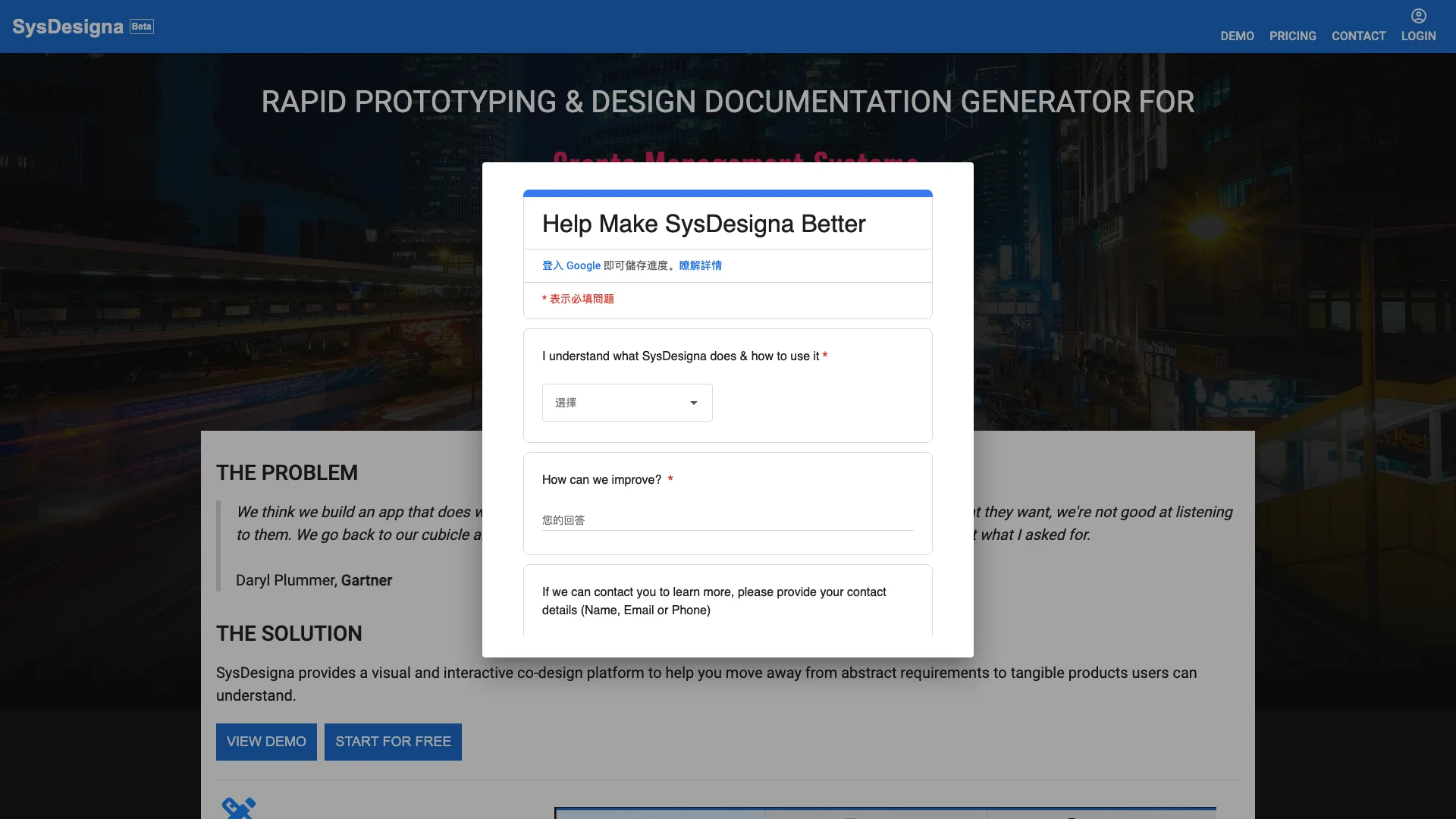Click the blue tools icon below View Demo

pos(239,808)
